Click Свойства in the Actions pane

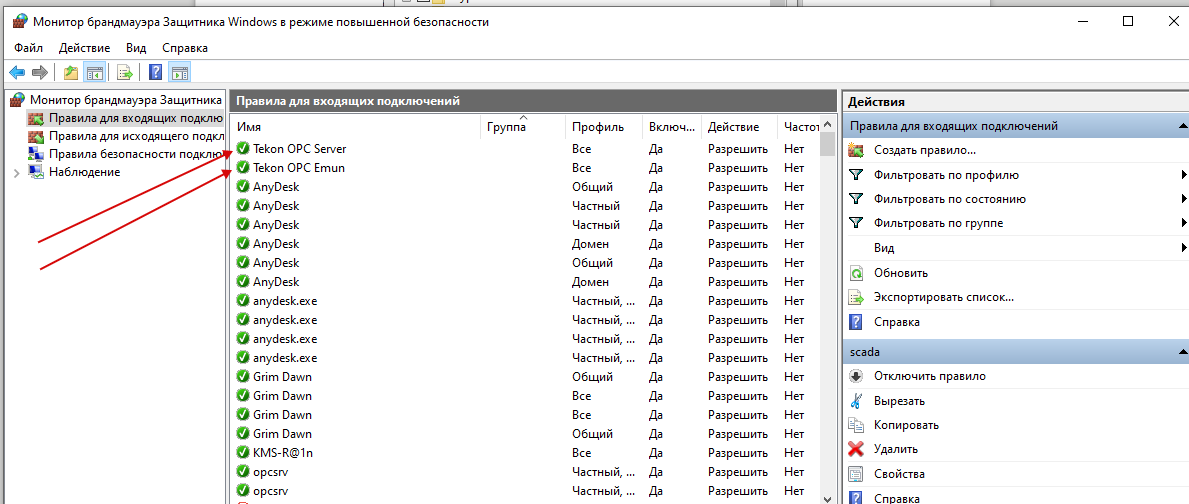[898, 474]
